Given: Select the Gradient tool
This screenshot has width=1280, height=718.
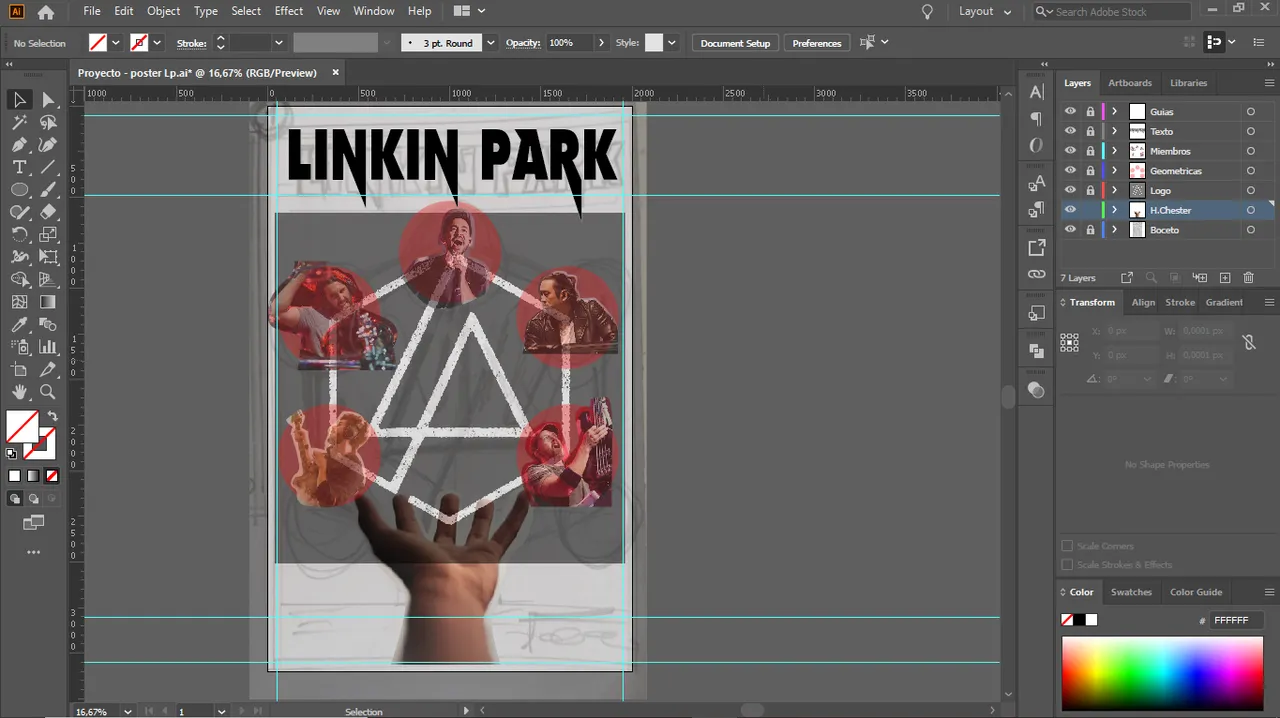Looking at the screenshot, I should [48, 302].
